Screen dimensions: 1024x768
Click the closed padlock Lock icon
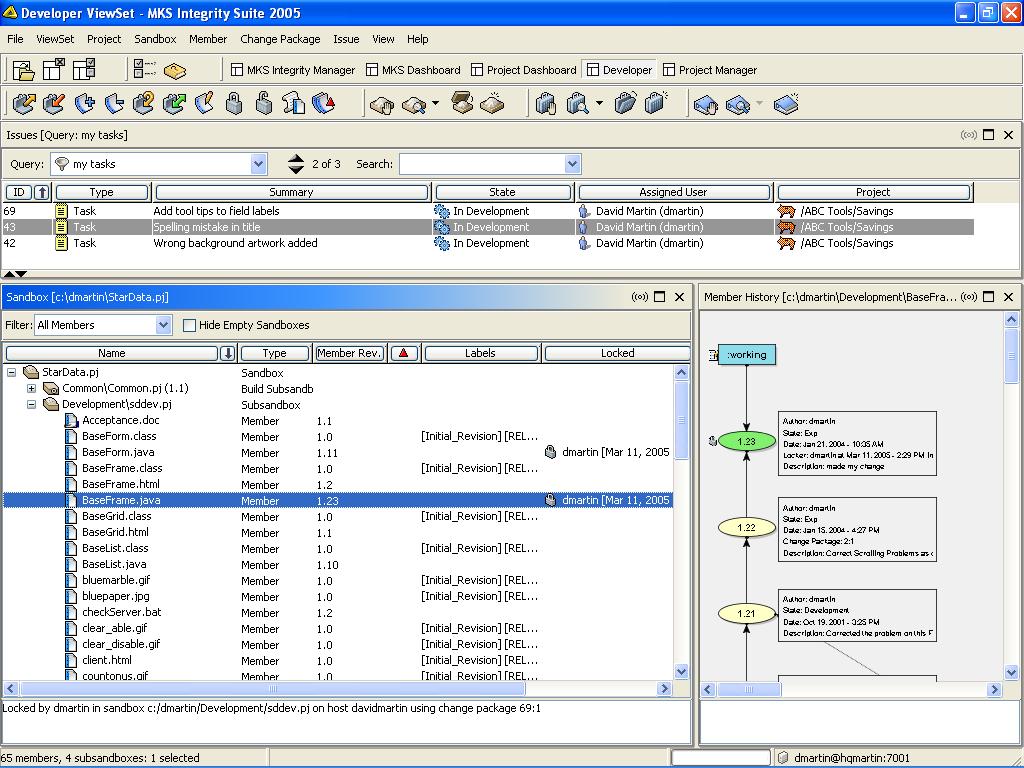click(234, 104)
